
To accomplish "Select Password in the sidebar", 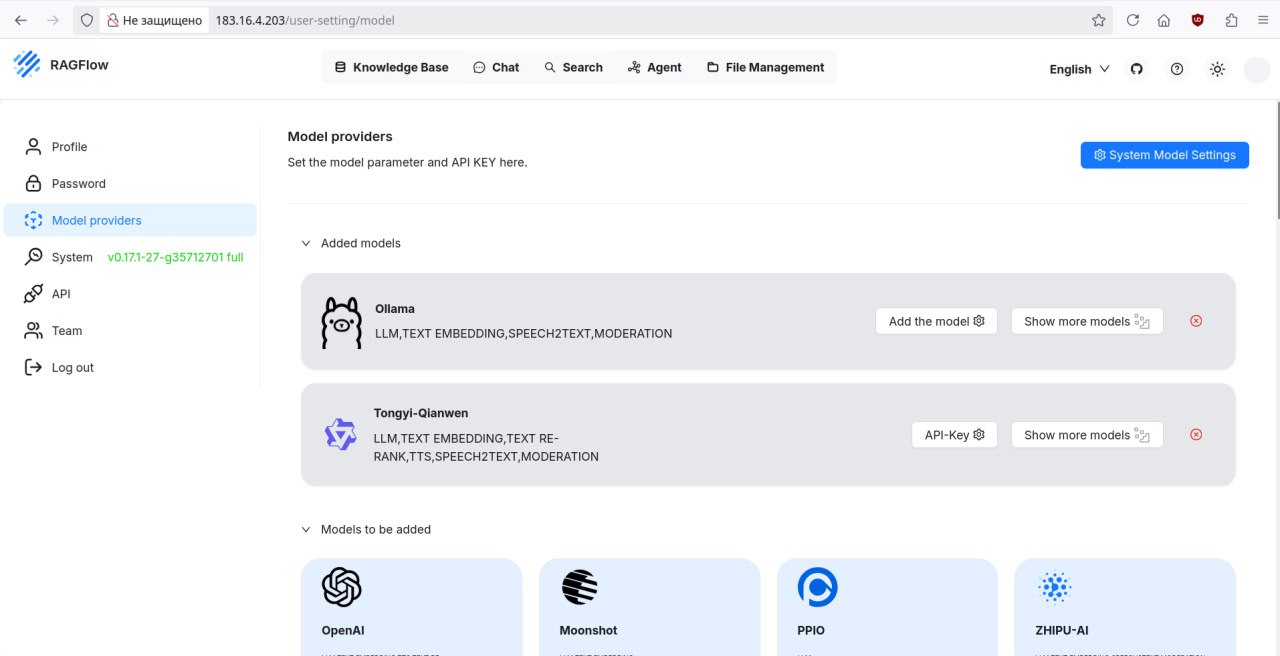I will coord(130,184).
